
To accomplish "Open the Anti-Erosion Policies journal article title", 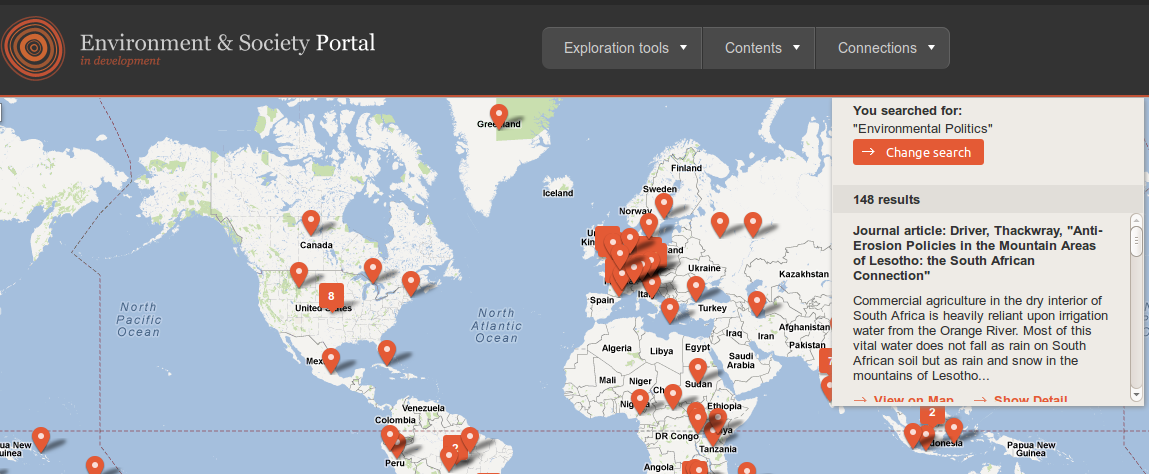I will (x=977, y=252).
